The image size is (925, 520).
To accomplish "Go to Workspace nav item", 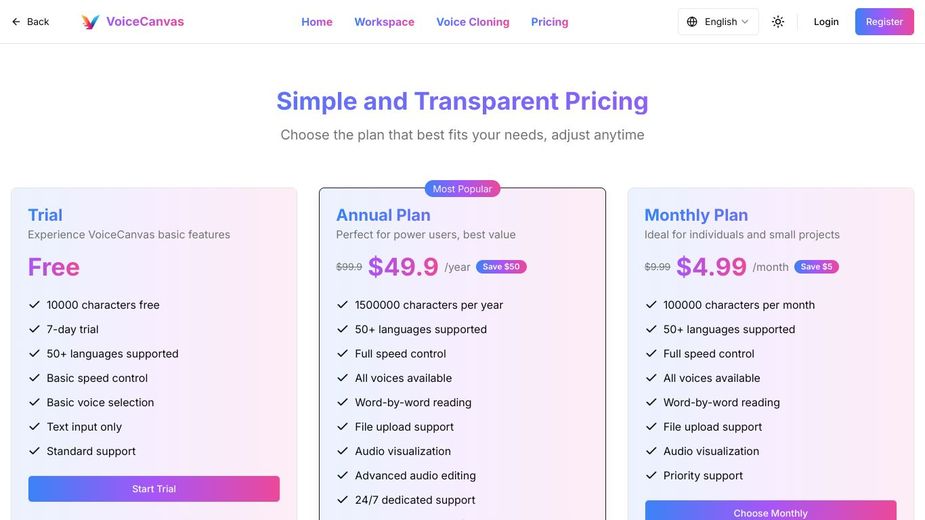I will 384,22.
